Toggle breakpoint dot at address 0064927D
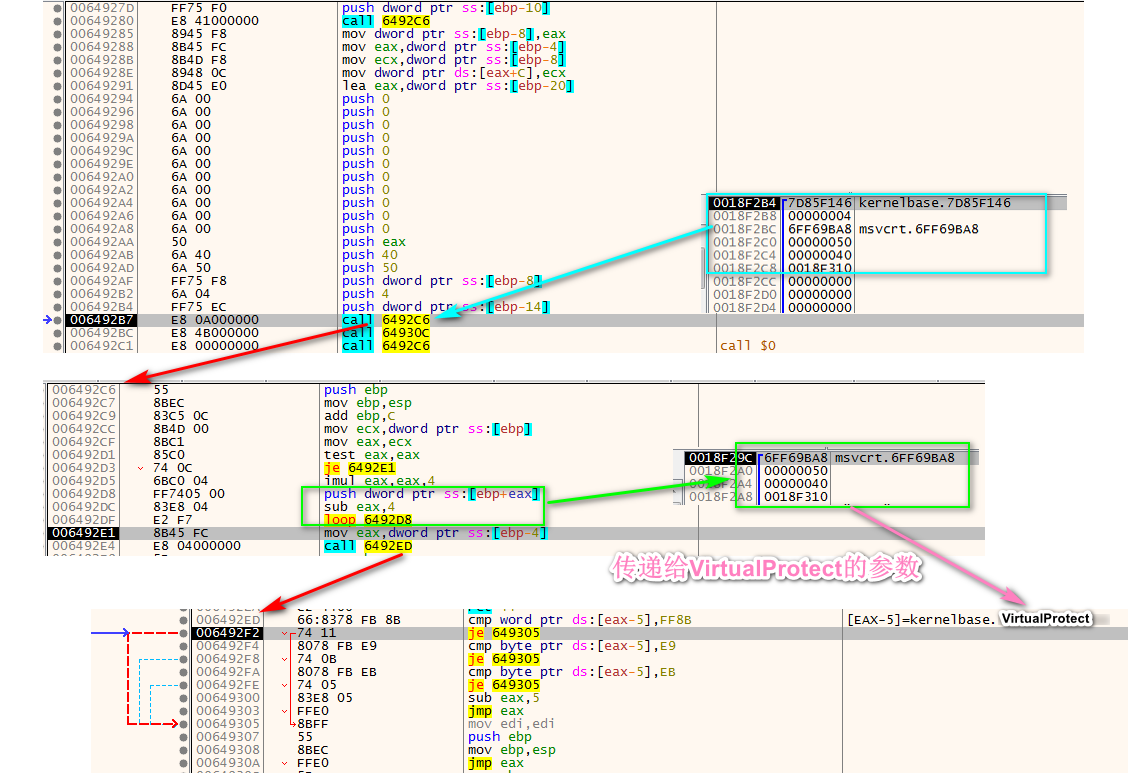The height and width of the screenshot is (782, 1128). pyautogui.click(x=58, y=9)
